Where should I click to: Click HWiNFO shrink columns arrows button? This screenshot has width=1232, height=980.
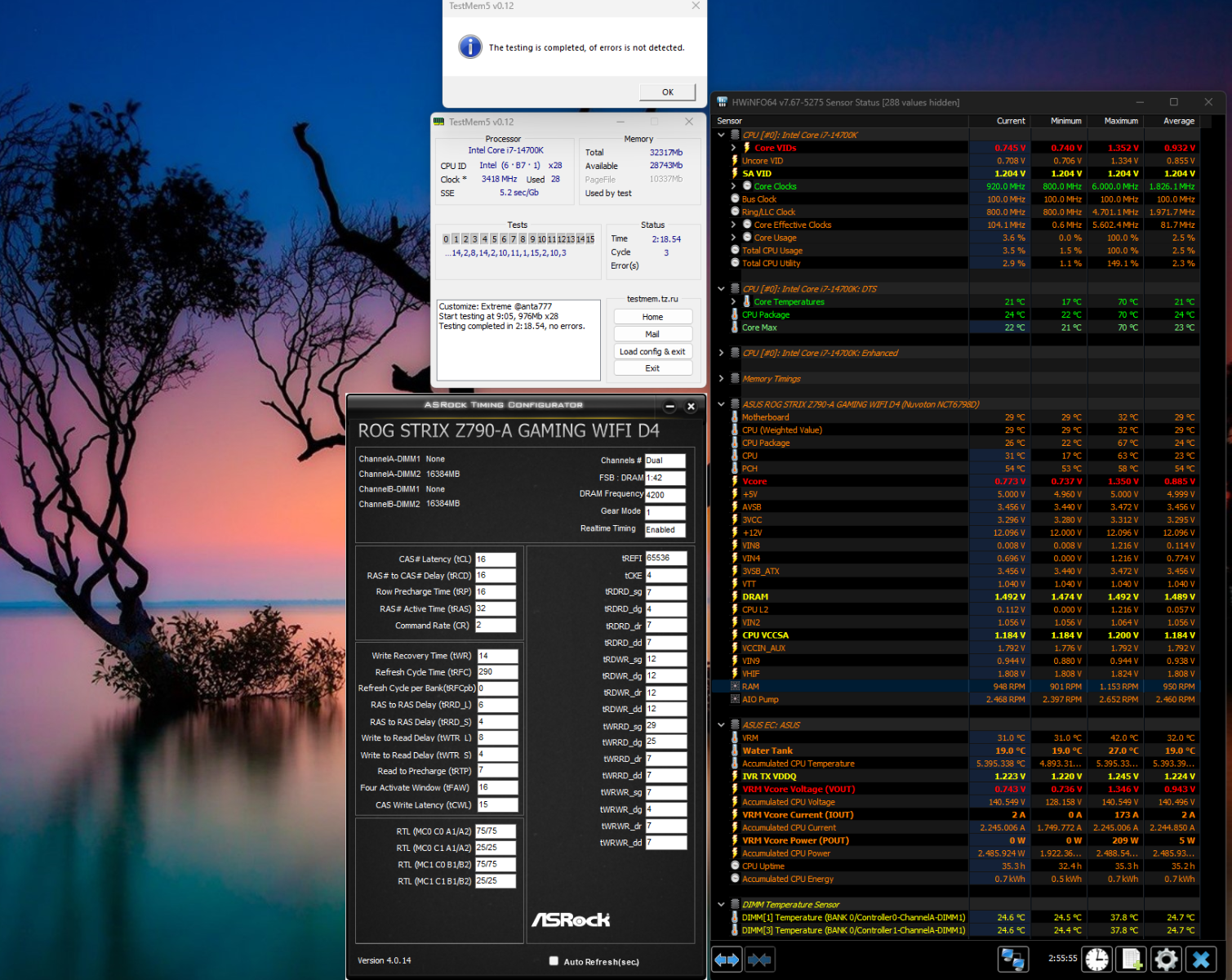pyautogui.click(x=759, y=960)
